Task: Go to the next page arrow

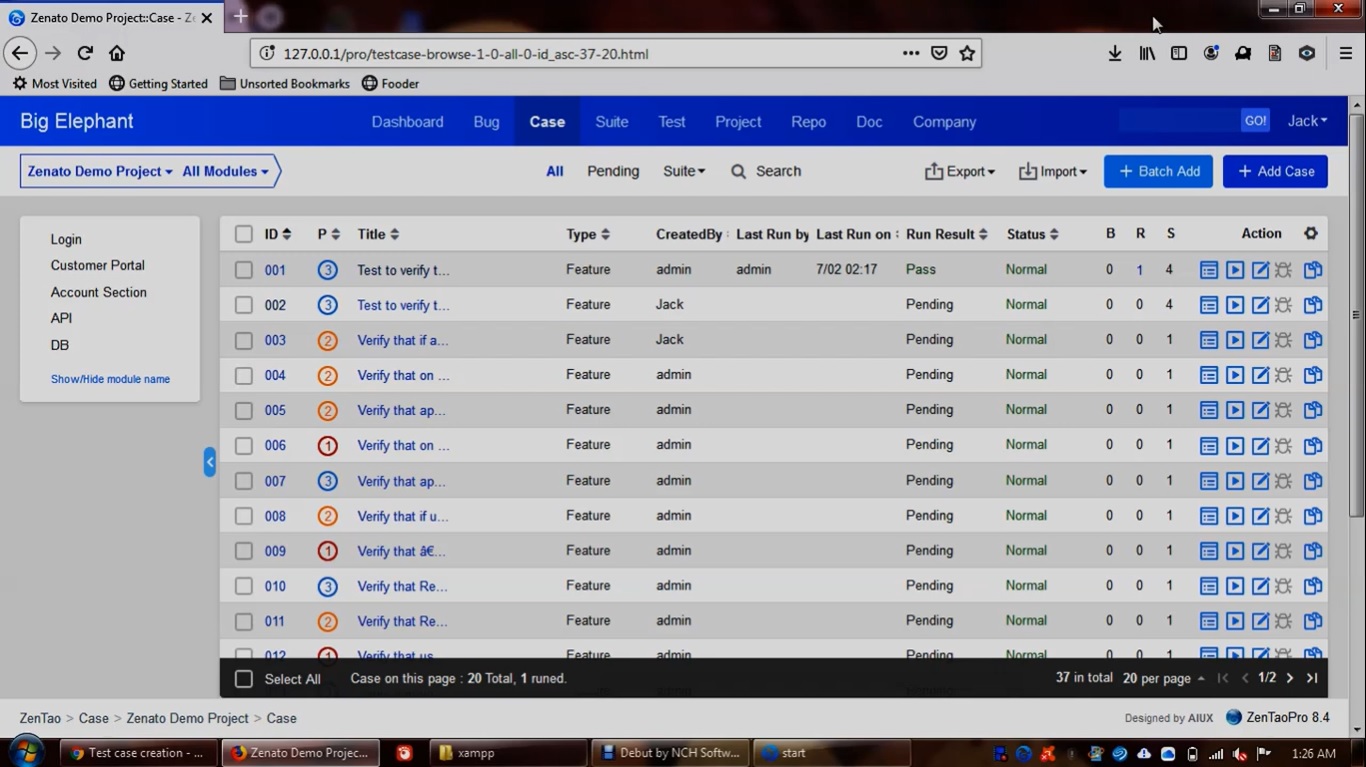Action: pos(1290,678)
